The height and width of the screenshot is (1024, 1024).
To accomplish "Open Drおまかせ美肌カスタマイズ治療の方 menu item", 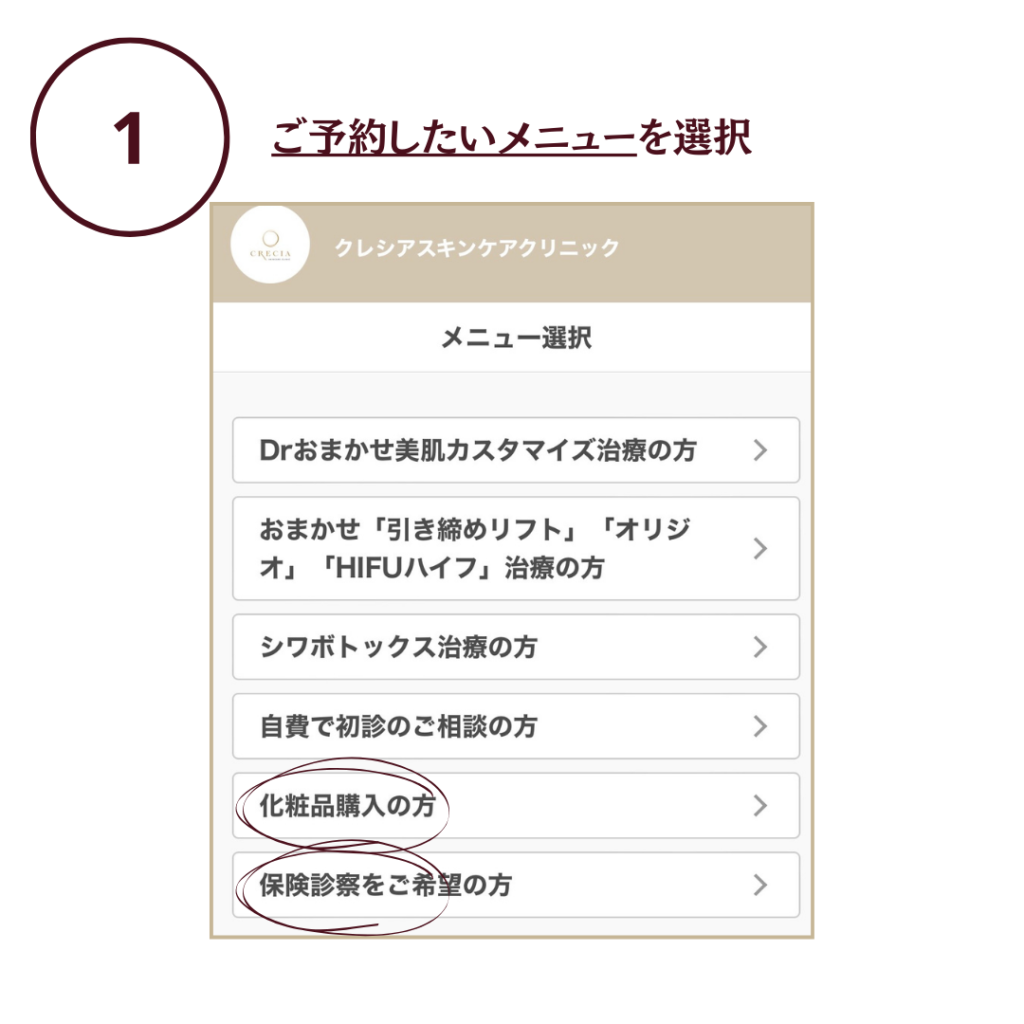I will (516, 450).
